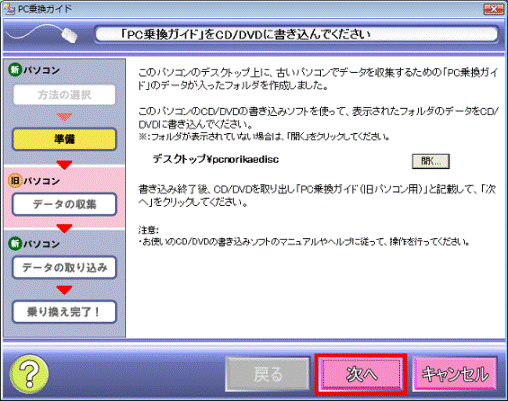Click the green 新 badge beside the top パソコン

tap(15, 70)
